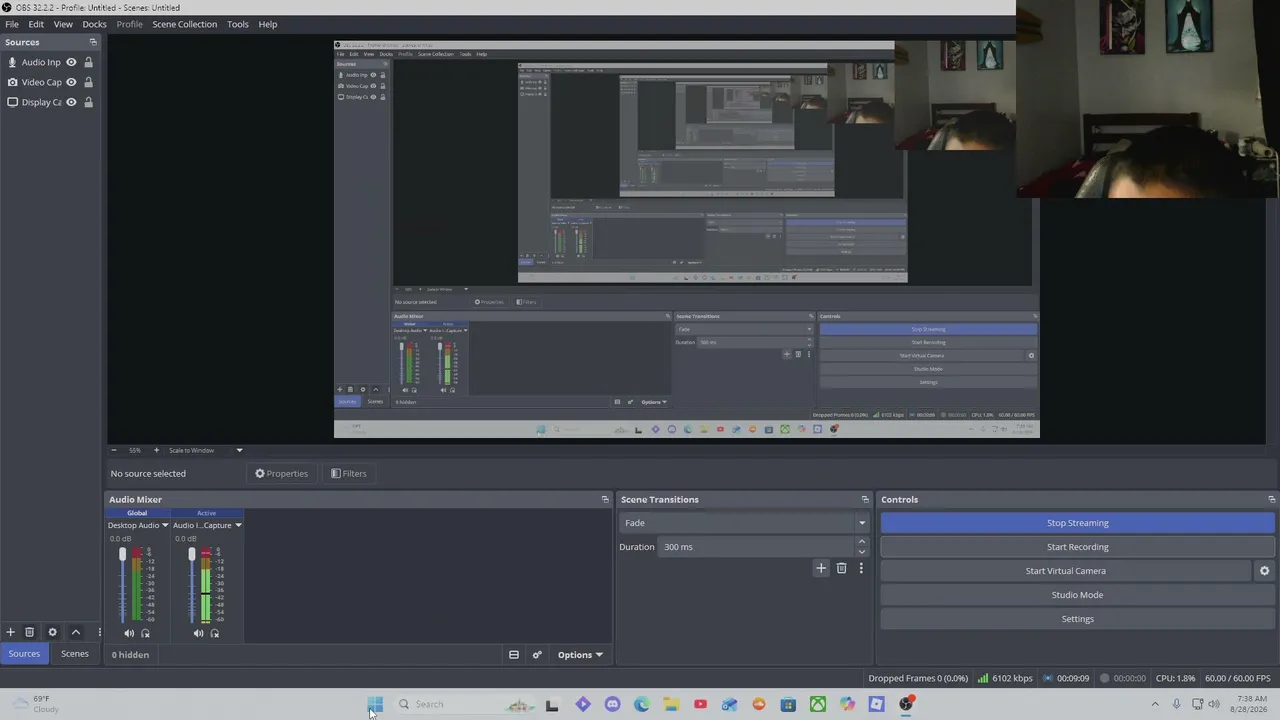This screenshot has height=720, width=1280.
Task: Toggle monitoring headphones for Audio Input Capture
Action: pos(215,633)
